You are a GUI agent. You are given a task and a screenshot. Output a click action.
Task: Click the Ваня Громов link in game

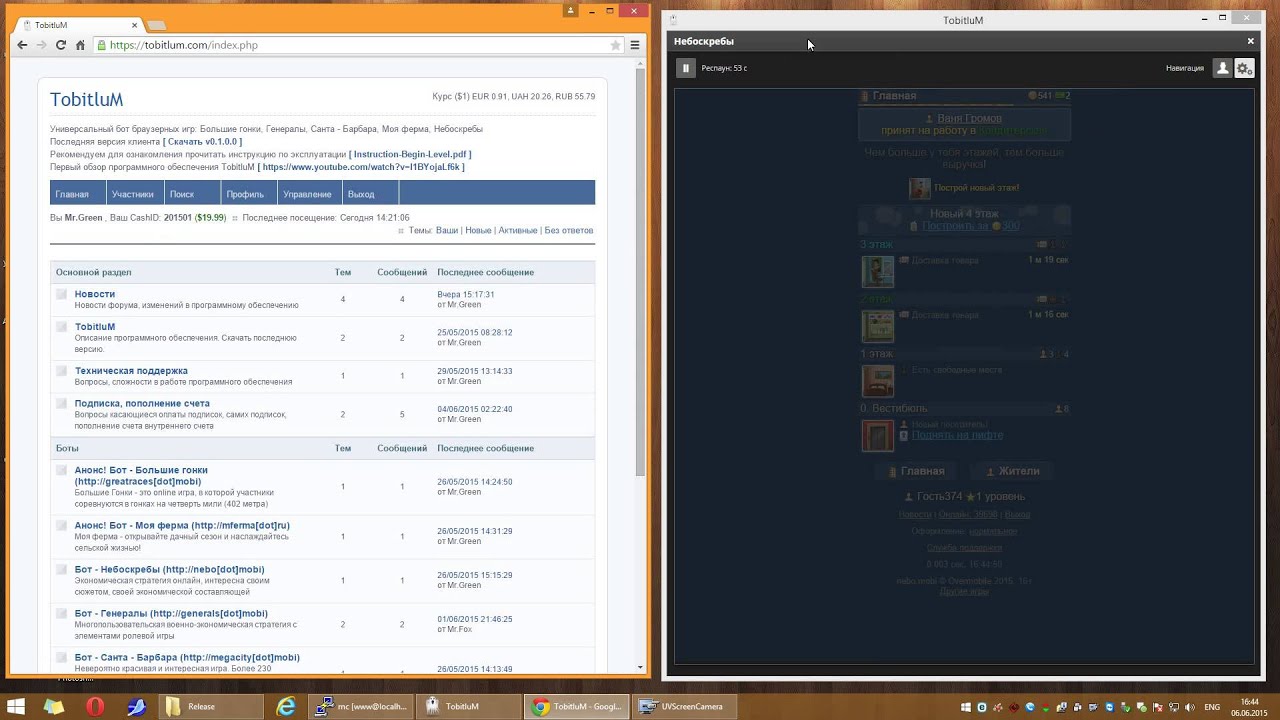[x=969, y=118]
